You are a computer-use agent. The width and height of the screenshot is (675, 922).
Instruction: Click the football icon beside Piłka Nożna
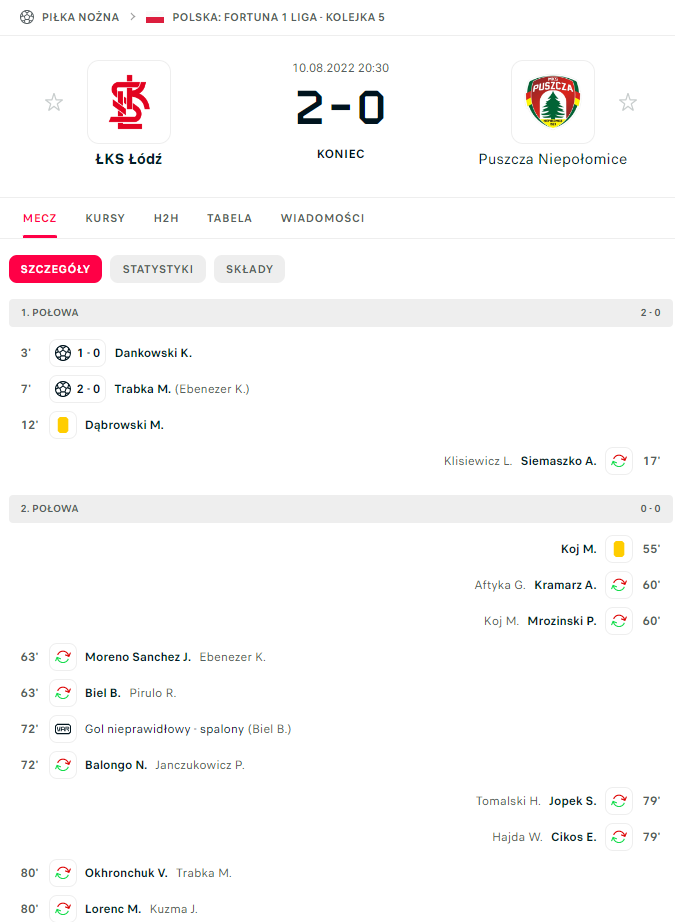pyautogui.click(x=27, y=17)
